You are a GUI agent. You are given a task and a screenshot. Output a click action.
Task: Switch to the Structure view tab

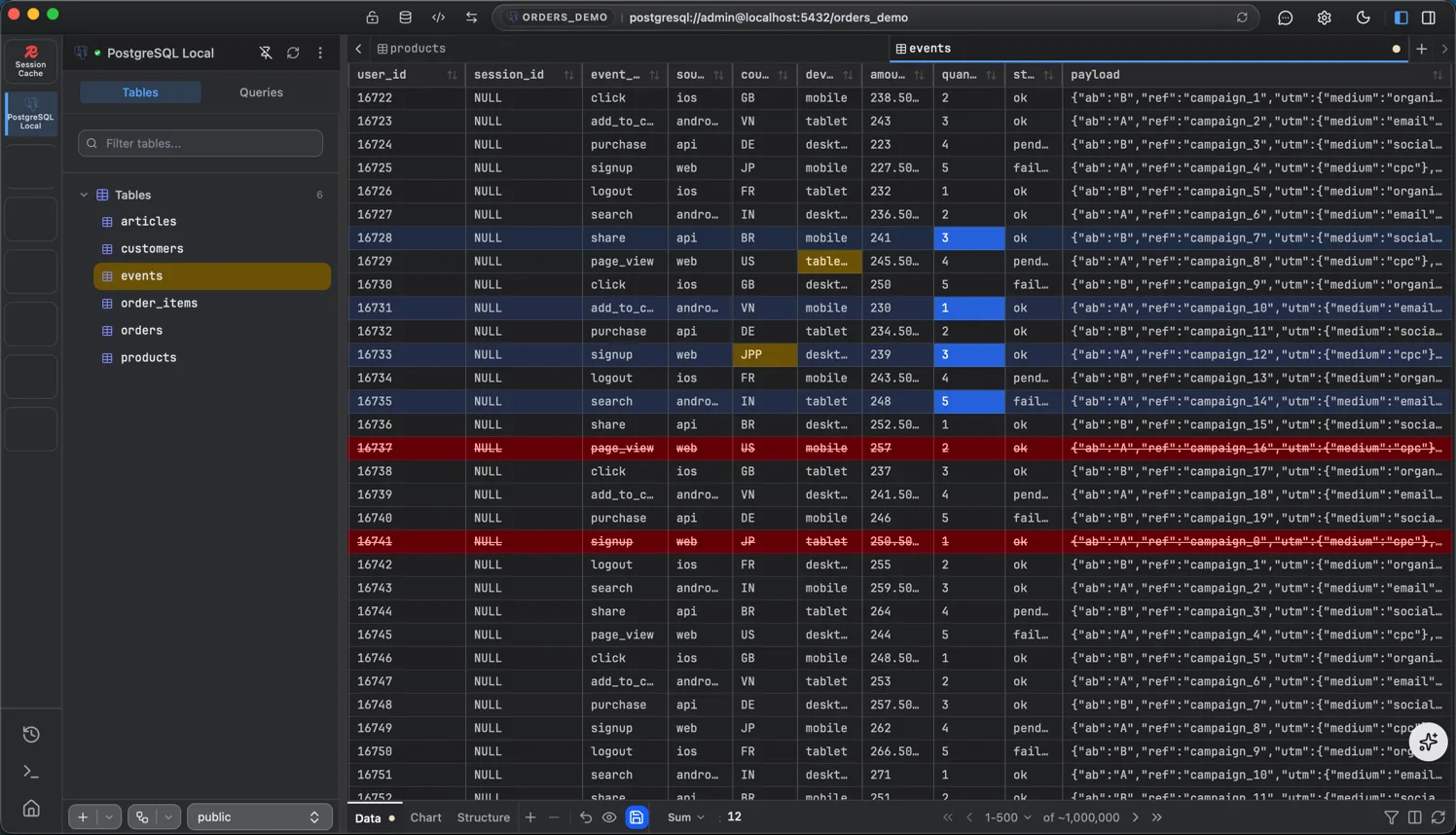(484, 817)
